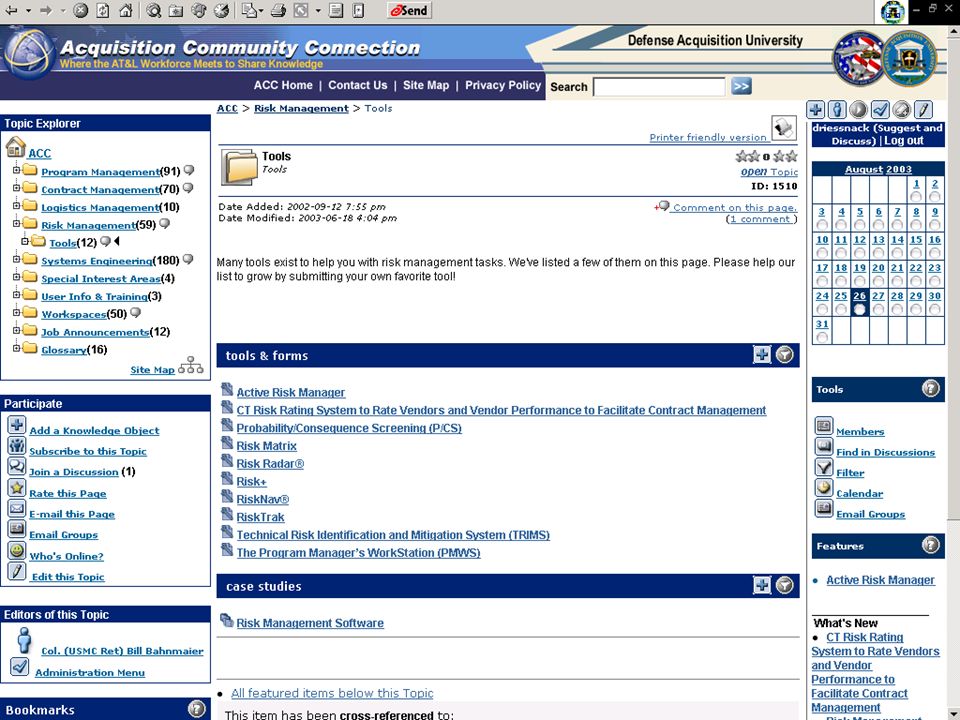The height and width of the screenshot is (720, 960).
Task: Click Comment on this page link
Action: (x=735, y=208)
